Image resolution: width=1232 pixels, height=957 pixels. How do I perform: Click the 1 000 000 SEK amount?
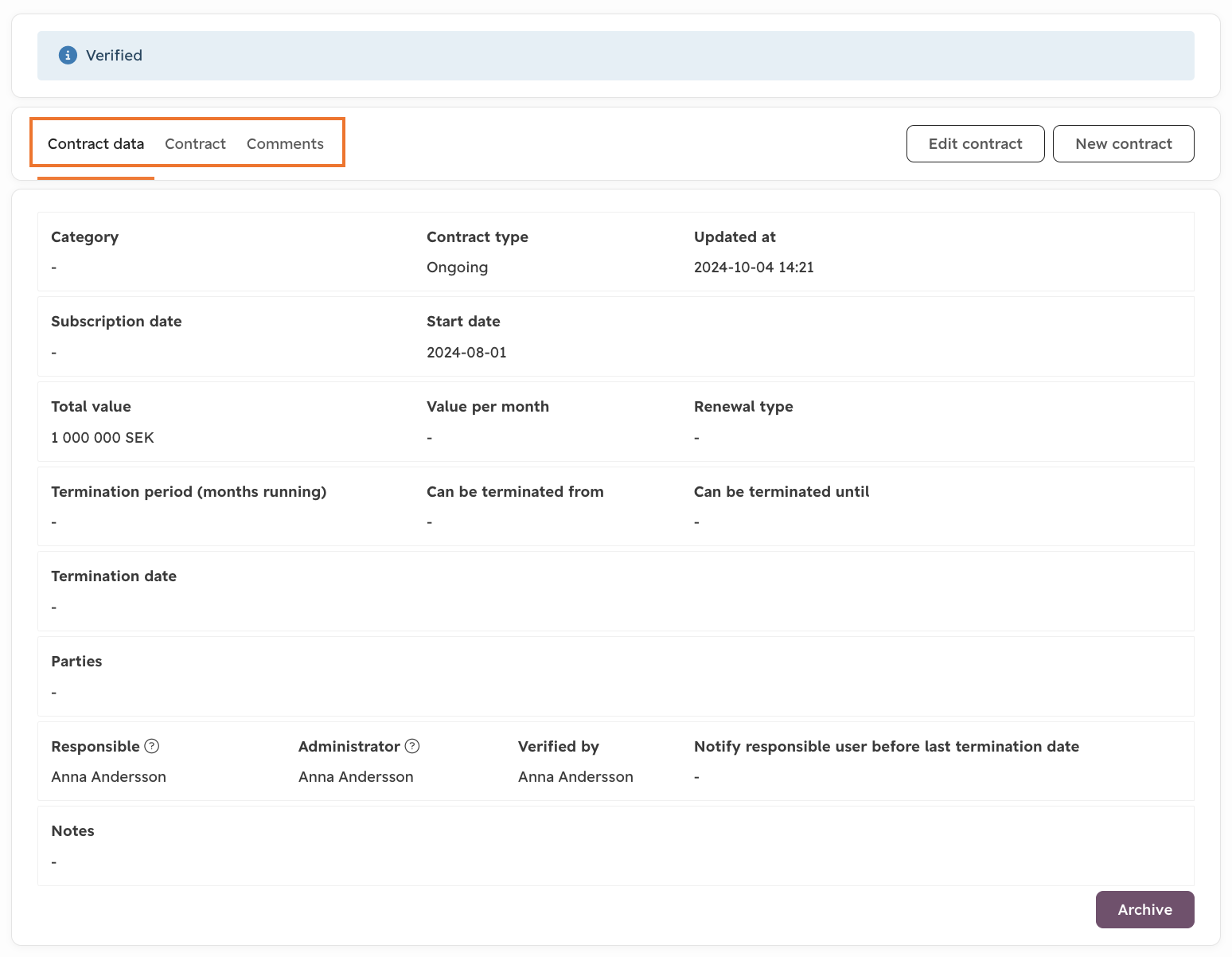103,438
